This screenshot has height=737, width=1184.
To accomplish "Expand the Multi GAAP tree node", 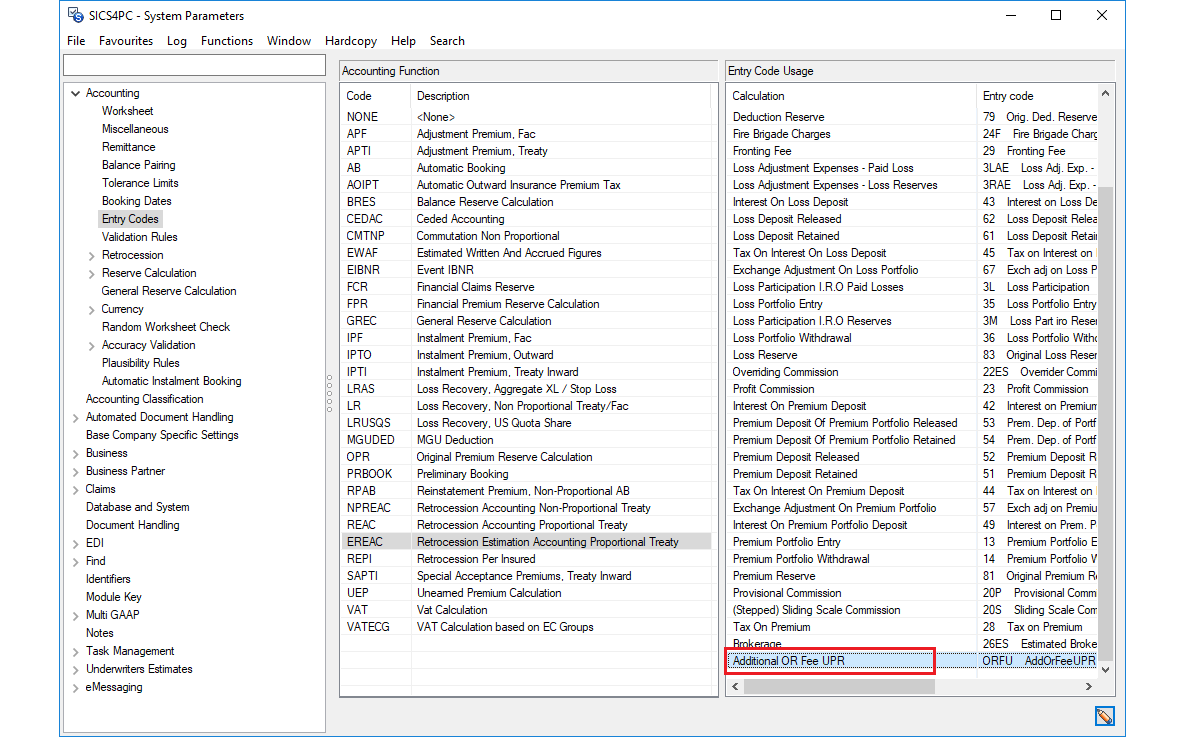I will coord(75,615).
